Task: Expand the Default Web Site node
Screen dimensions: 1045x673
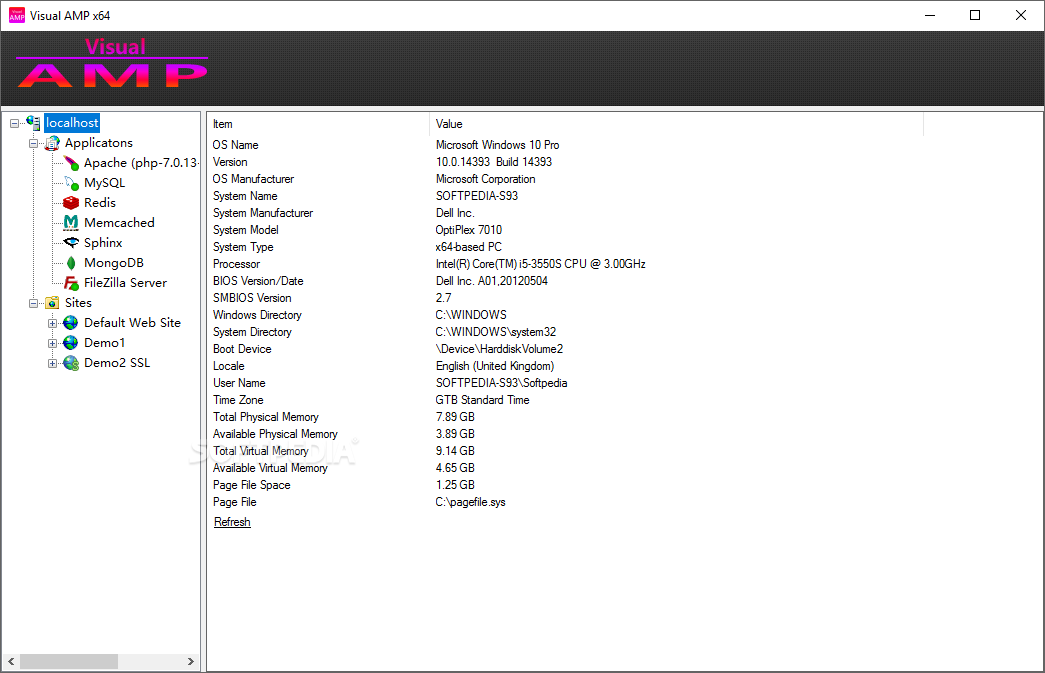Action: pos(52,323)
